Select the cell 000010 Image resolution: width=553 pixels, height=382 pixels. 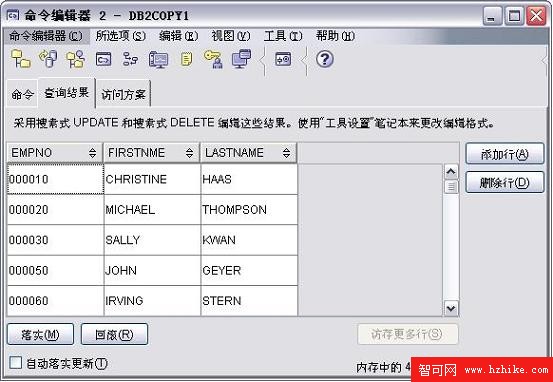55,179
